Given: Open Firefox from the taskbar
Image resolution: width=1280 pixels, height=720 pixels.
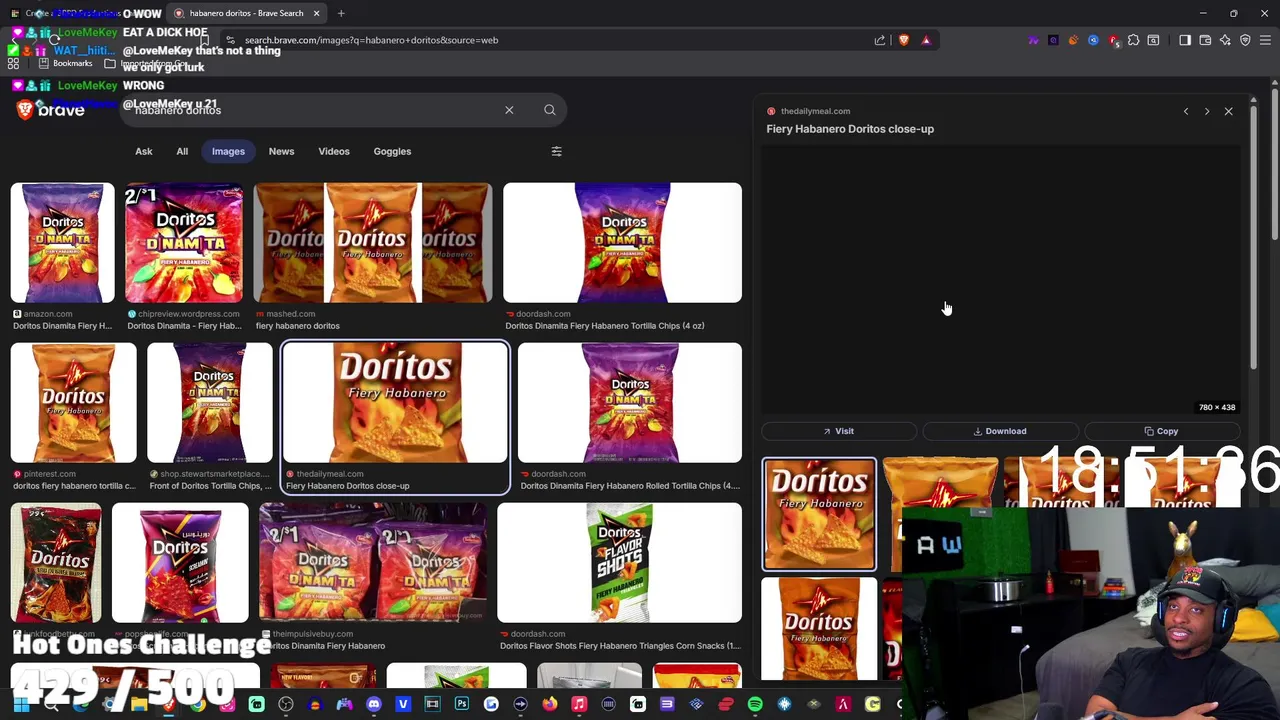Looking at the screenshot, I should [549, 705].
